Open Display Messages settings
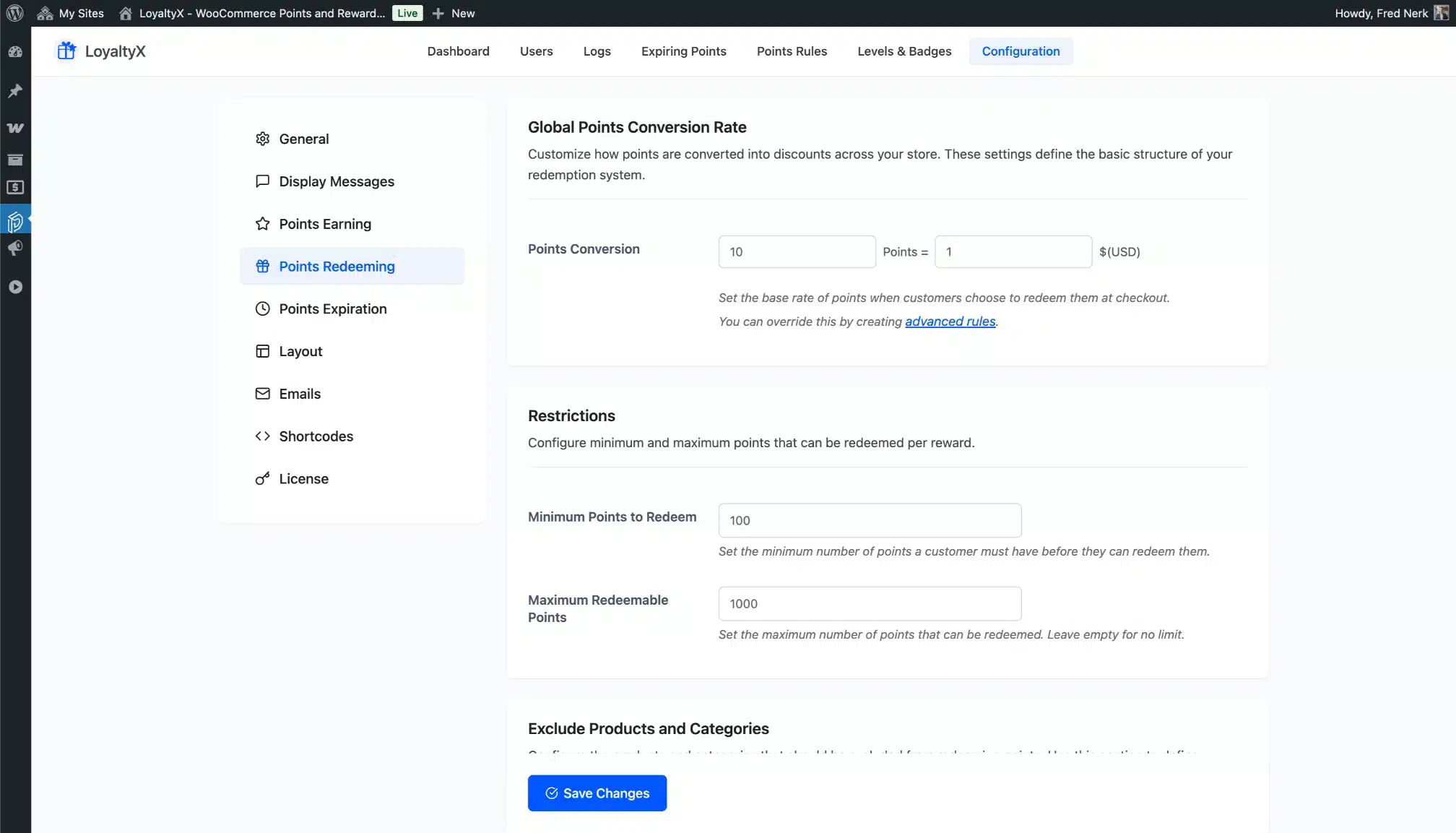The image size is (1456, 833). [x=352, y=181]
